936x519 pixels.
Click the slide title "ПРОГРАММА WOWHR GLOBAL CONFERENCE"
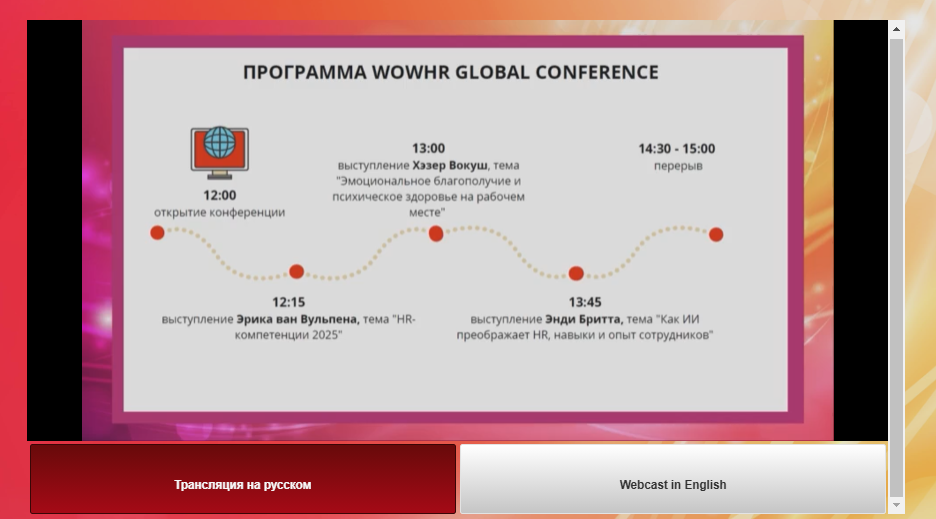tap(451, 73)
